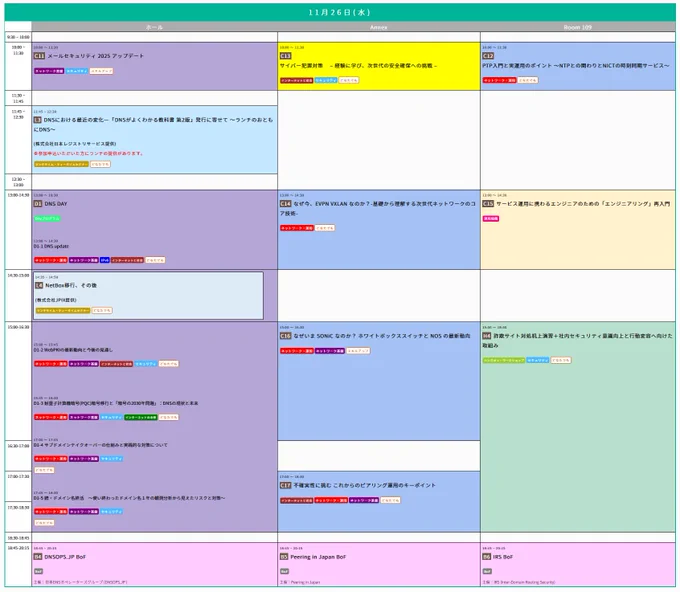Click the green tag under H4 詐欺サイト session
680x592 pixels.
click(x=504, y=360)
